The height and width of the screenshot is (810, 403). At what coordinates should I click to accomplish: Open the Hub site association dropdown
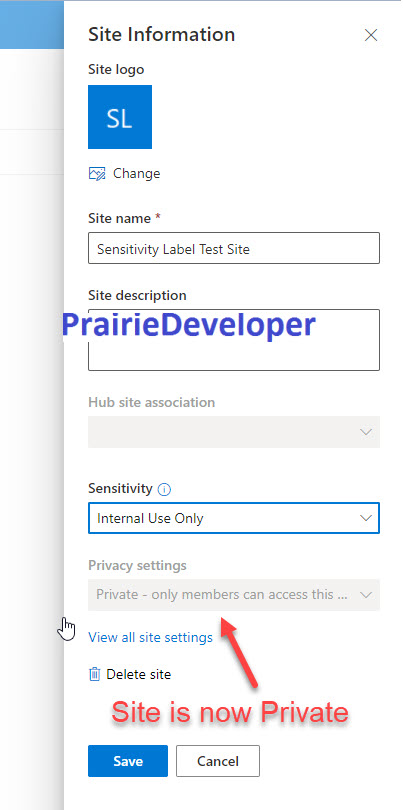click(234, 432)
